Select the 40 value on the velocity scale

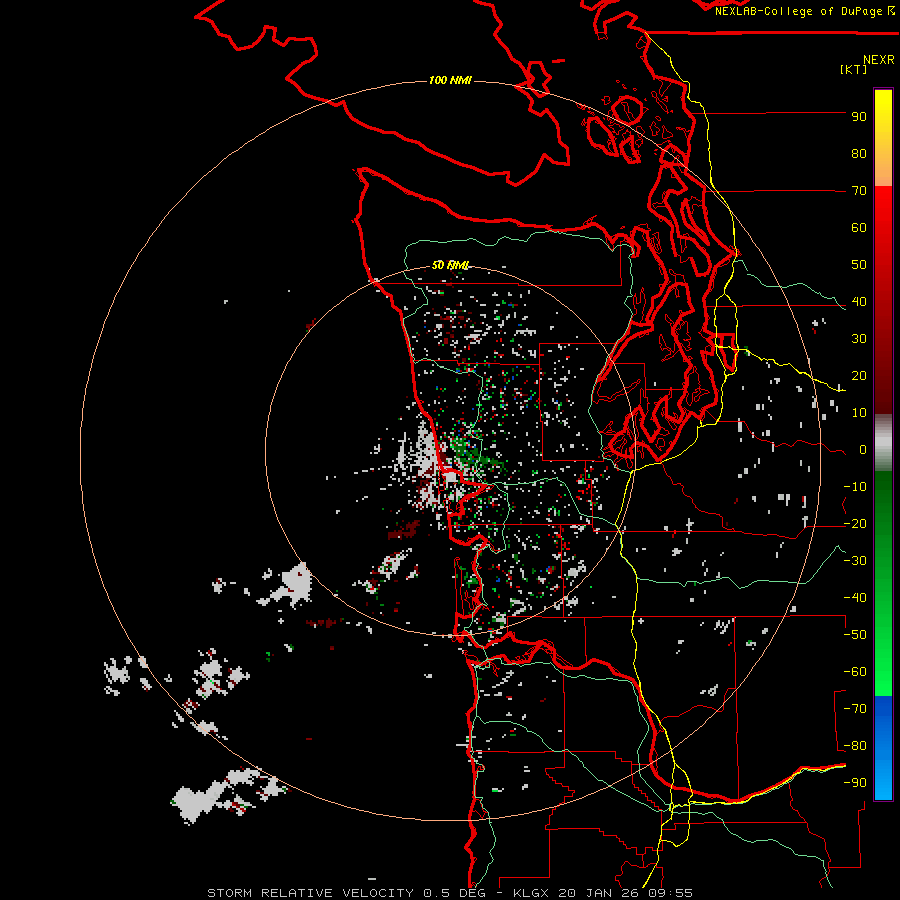[859, 302]
